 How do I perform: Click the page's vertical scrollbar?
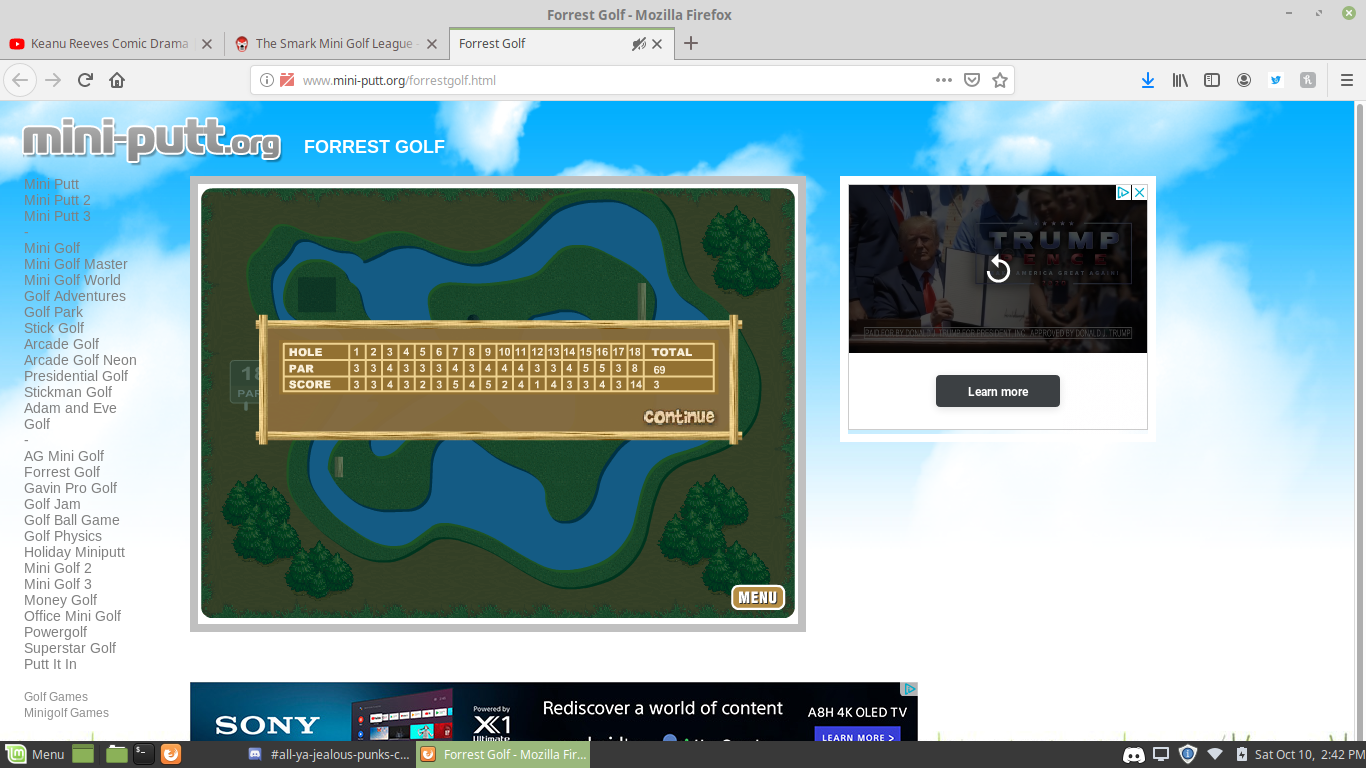(1360, 400)
